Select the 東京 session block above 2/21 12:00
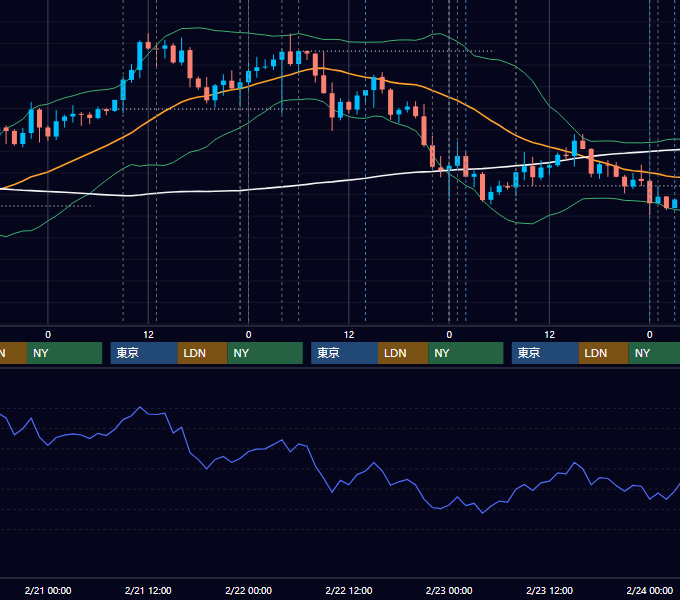The width and height of the screenshot is (680, 600). (144, 353)
